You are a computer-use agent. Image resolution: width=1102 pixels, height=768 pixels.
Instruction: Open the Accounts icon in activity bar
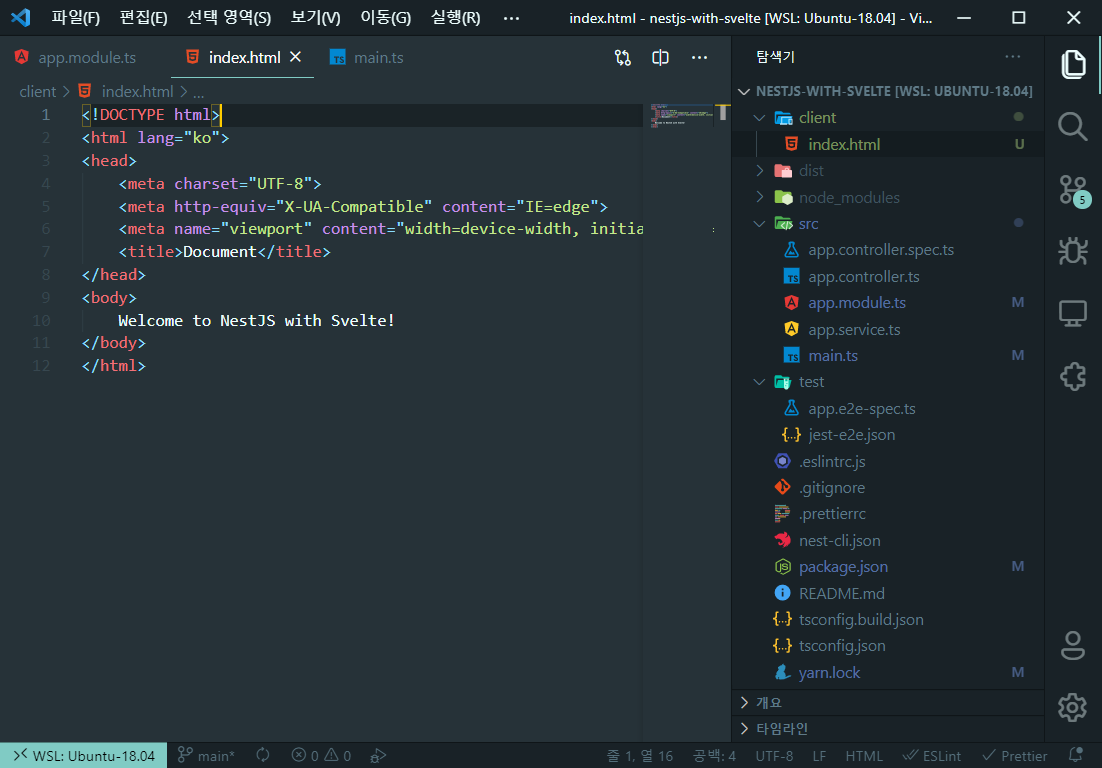[x=1073, y=645]
